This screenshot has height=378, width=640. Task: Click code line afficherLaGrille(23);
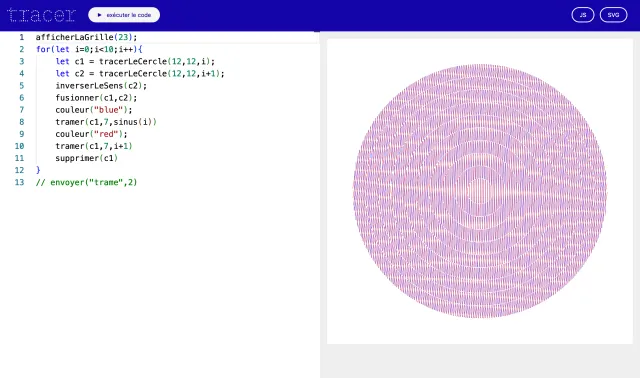[87, 37]
